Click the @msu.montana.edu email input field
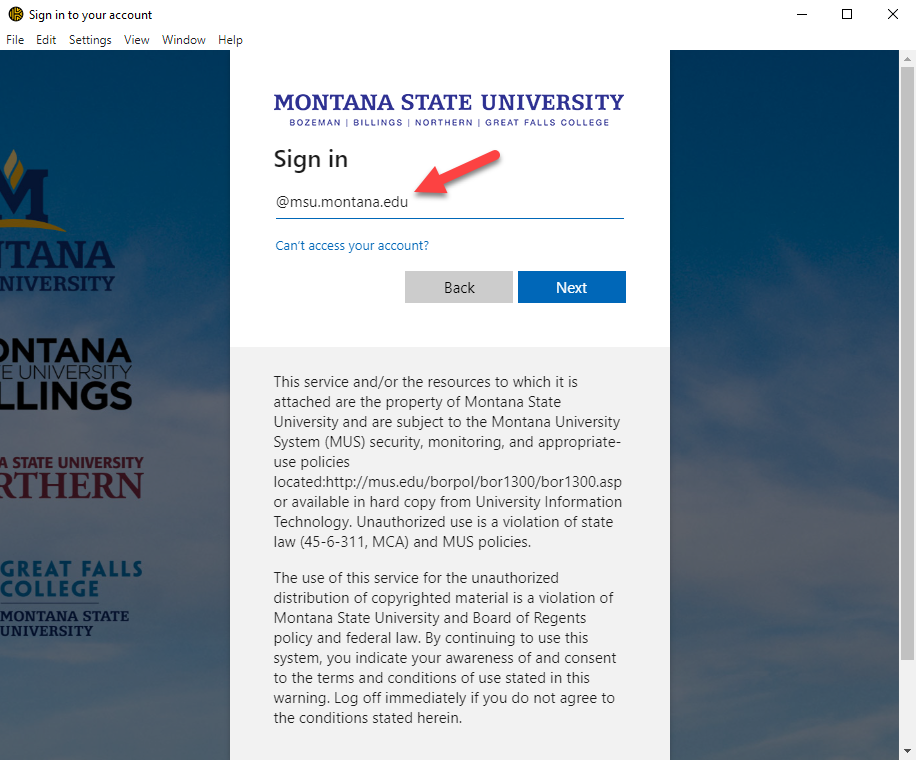 449,202
